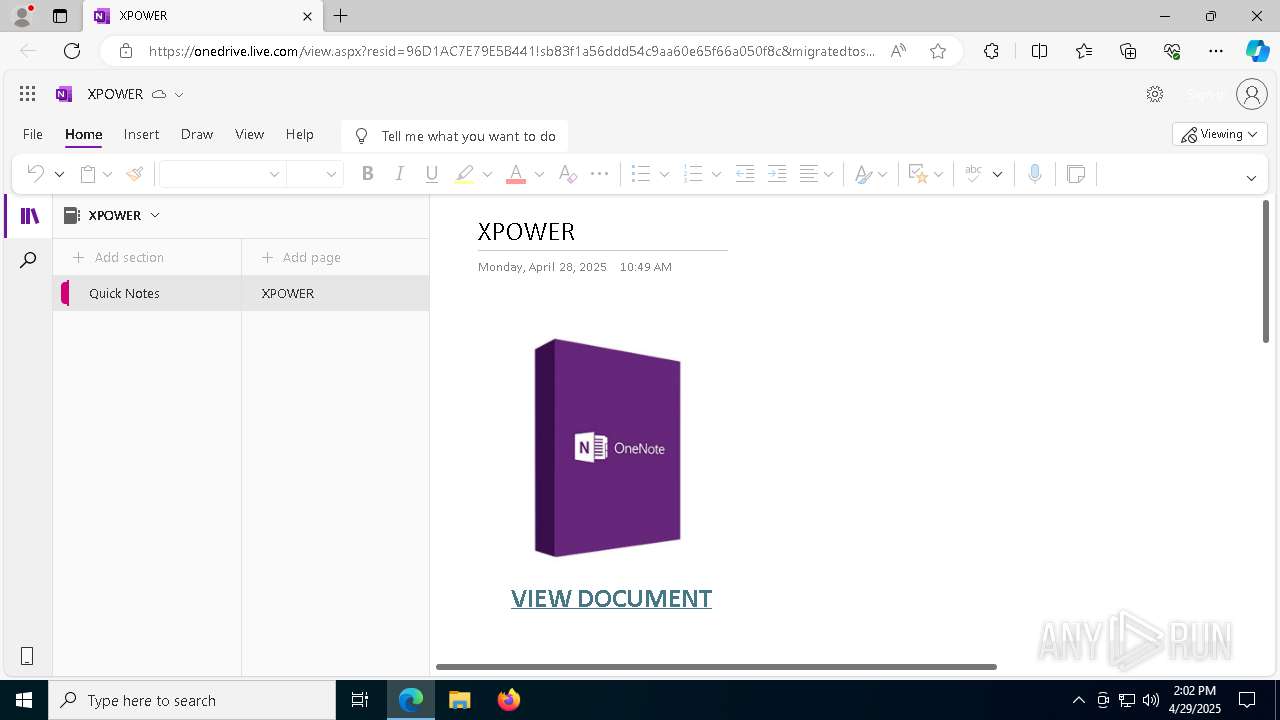Open the settings gear in OneNote header
The image size is (1280, 720).
coord(1155,94)
